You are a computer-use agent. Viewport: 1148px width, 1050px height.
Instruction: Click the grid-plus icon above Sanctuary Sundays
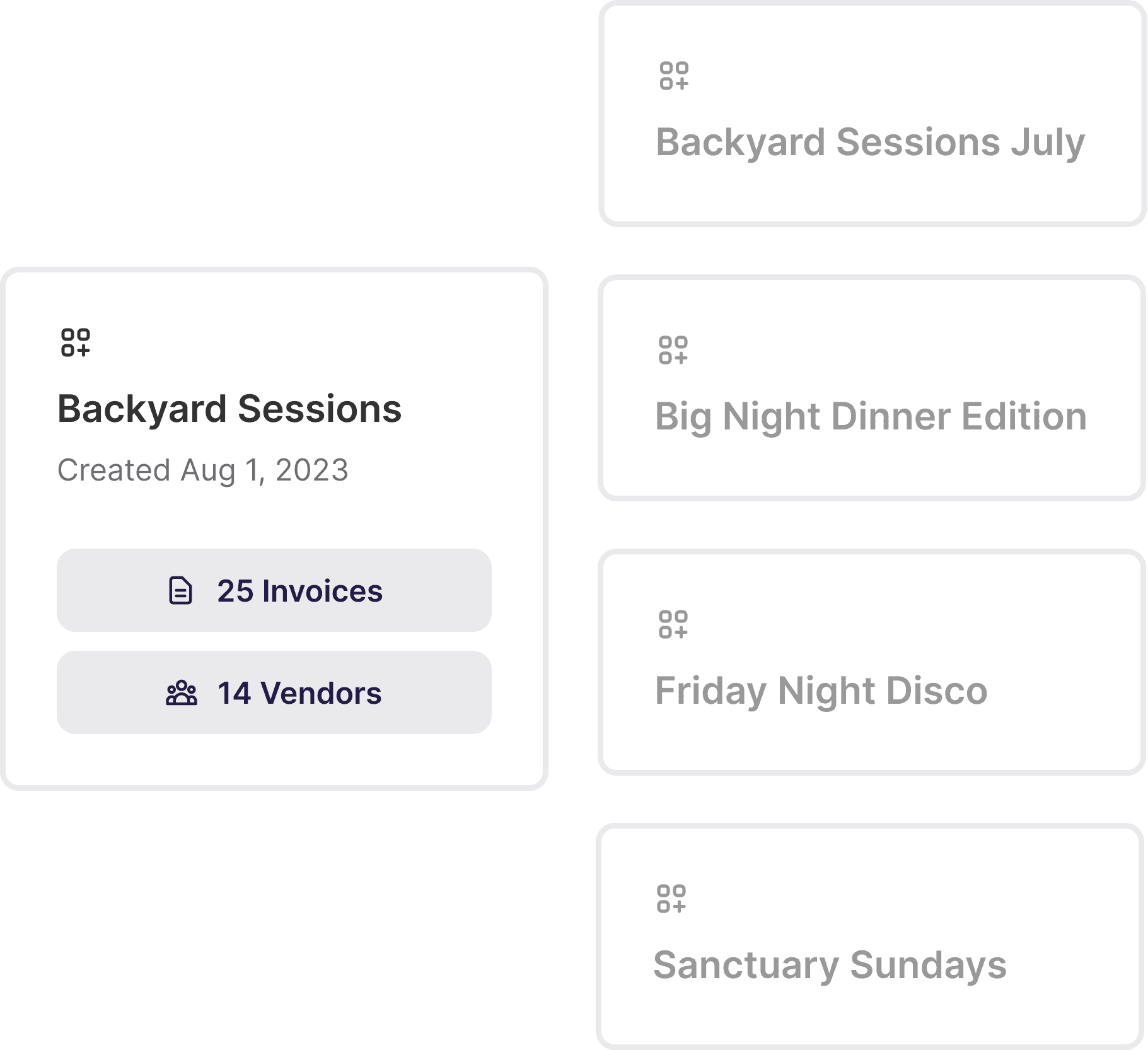pyautogui.click(x=671, y=899)
